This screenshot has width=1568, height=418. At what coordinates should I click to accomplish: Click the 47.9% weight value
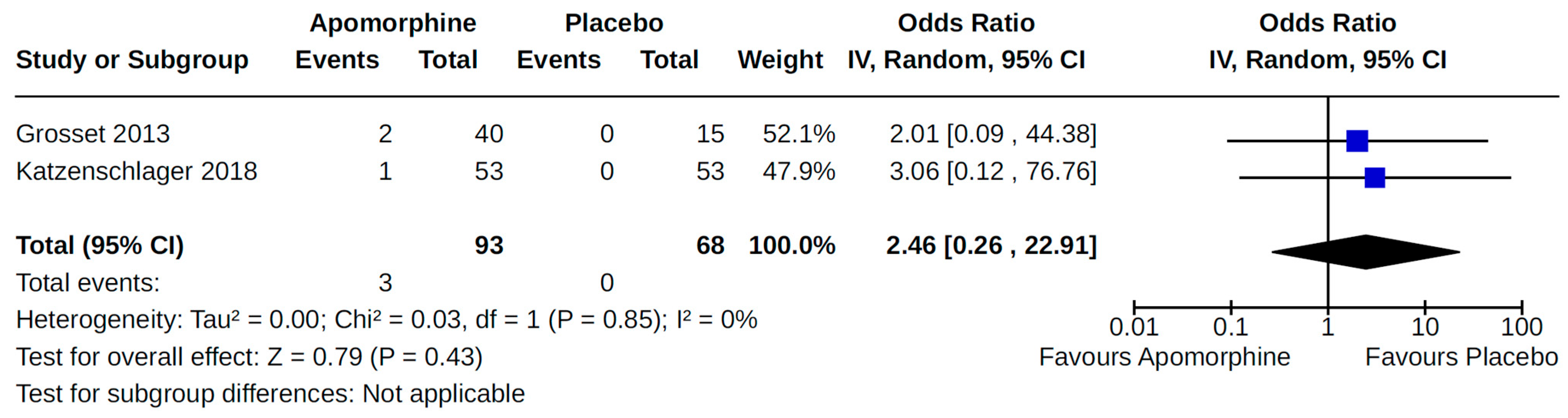tap(799, 171)
